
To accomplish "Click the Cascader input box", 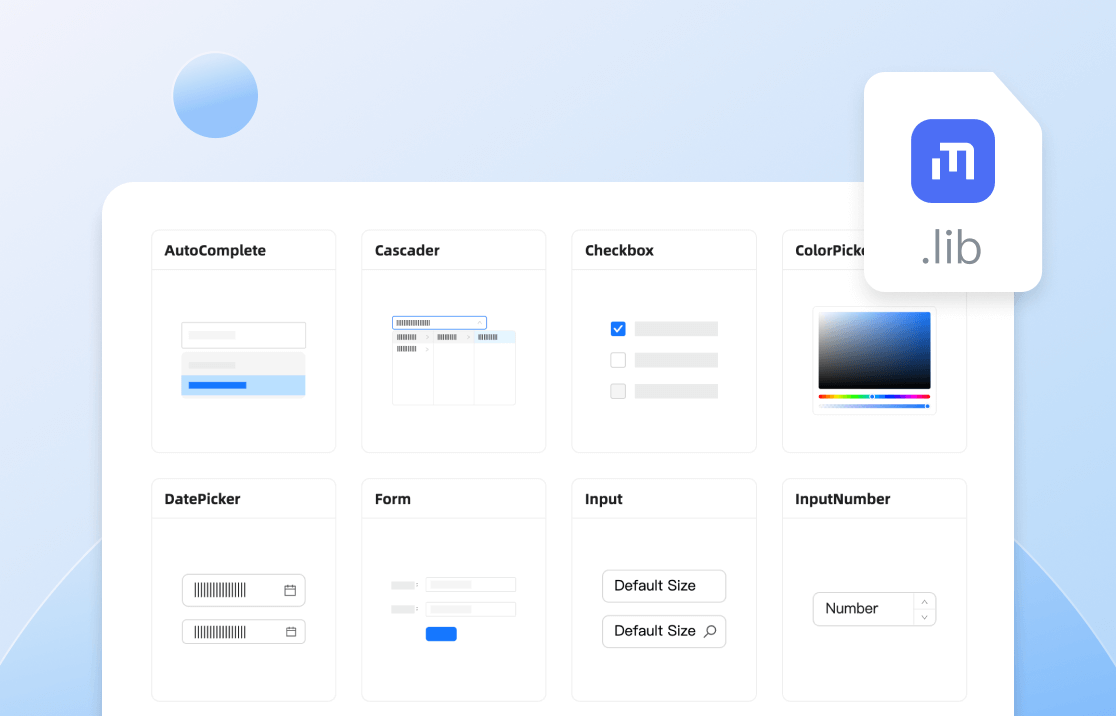I will click(x=439, y=323).
